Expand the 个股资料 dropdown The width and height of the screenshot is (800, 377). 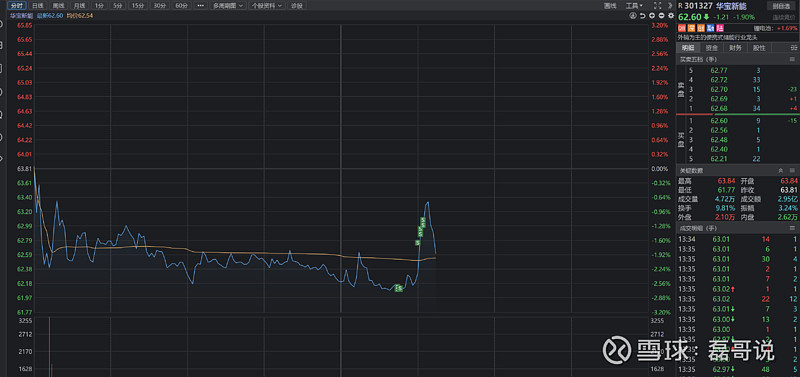267,6
